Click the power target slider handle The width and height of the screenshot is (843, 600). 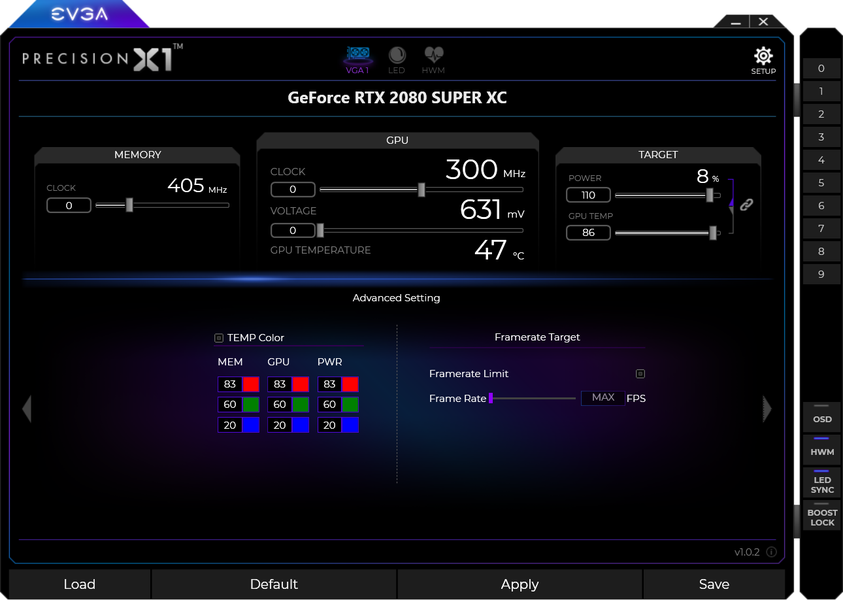[710, 195]
